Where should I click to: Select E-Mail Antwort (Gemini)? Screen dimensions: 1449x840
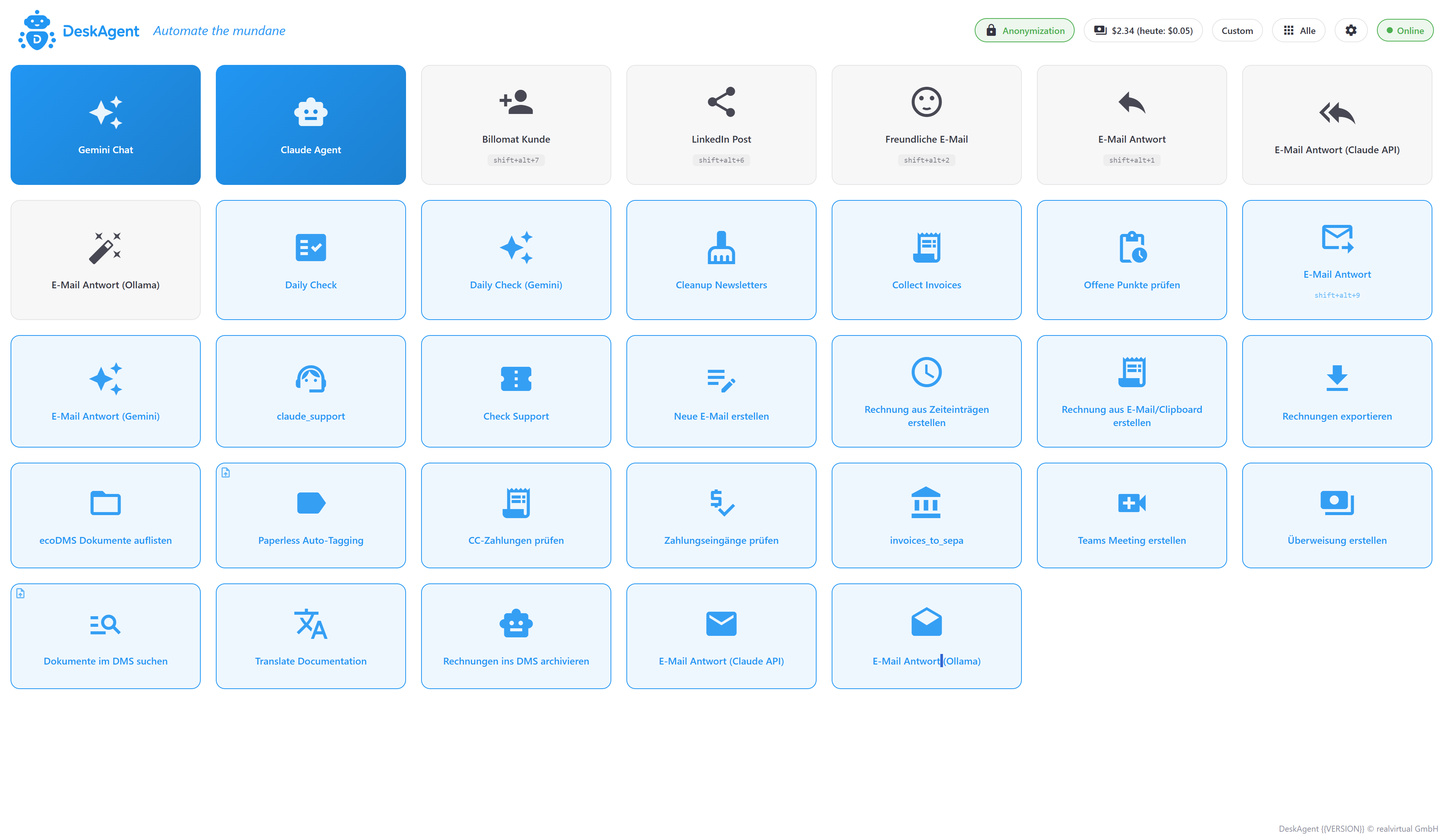(105, 392)
